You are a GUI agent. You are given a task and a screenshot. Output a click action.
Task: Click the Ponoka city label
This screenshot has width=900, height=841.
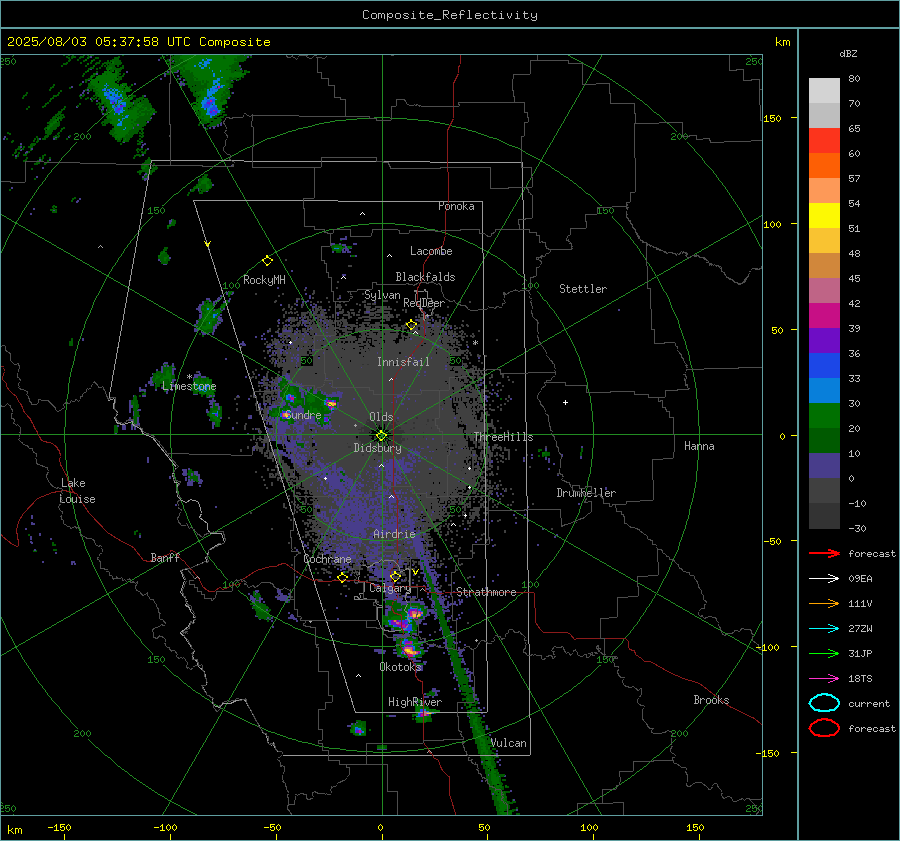456,206
